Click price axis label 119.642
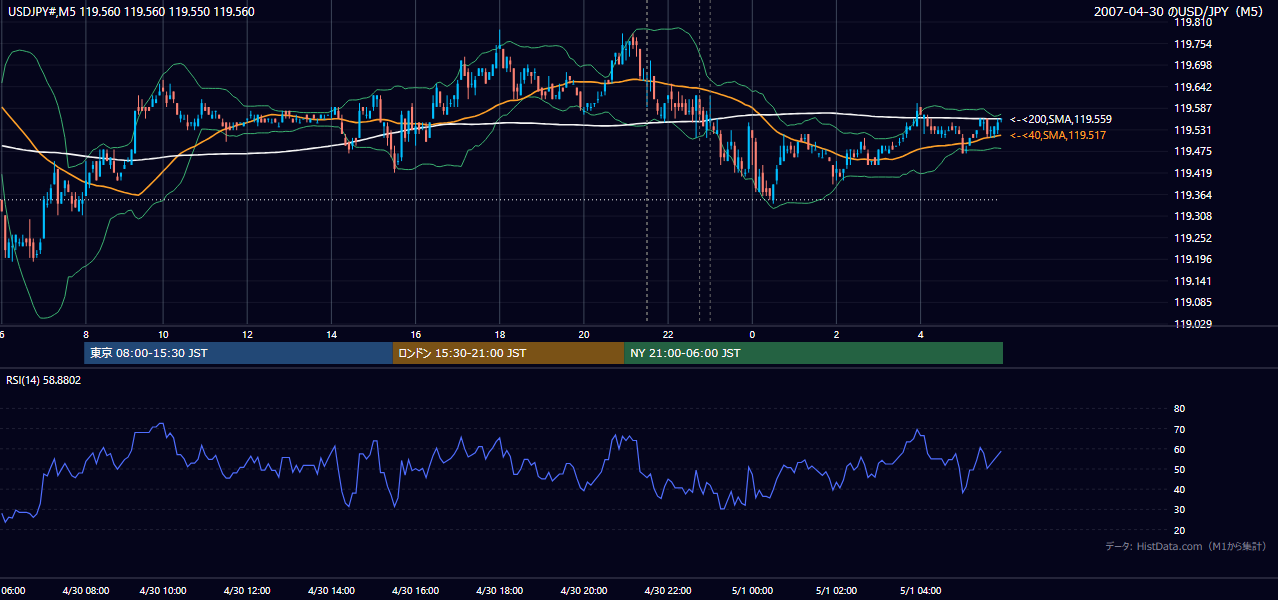The image size is (1278, 600). point(1192,87)
